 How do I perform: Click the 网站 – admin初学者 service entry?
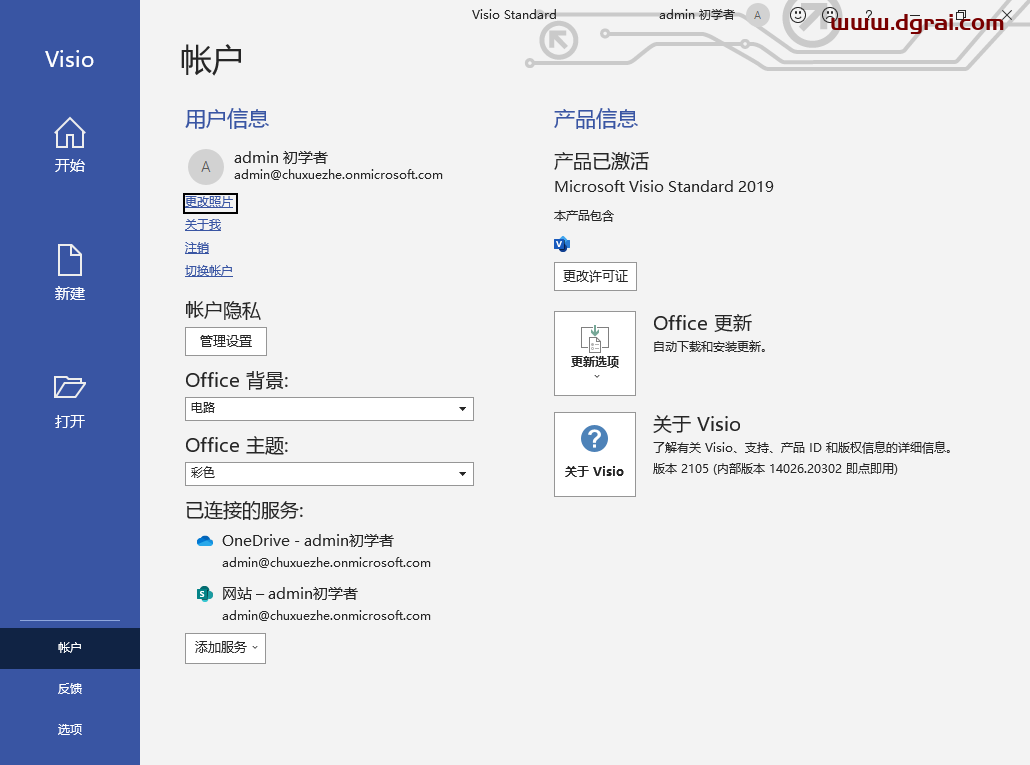coord(290,594)
